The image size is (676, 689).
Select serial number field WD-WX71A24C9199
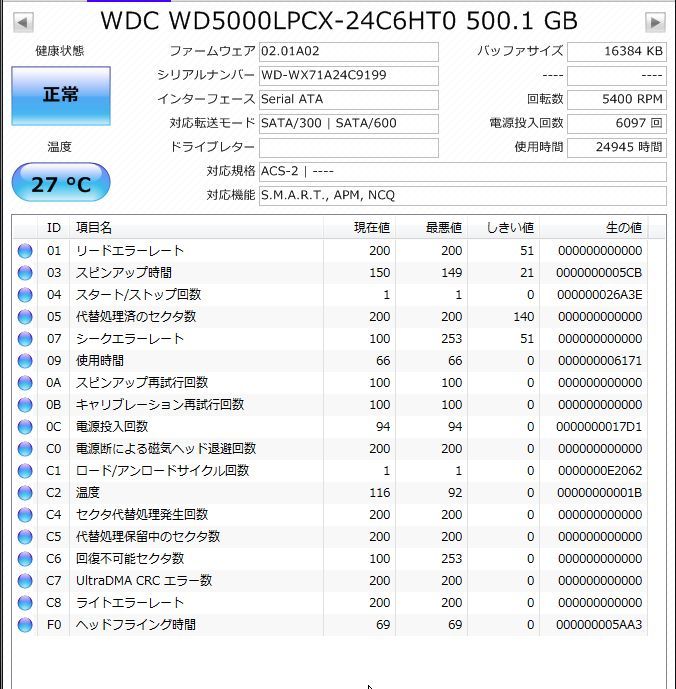(349, 76)
